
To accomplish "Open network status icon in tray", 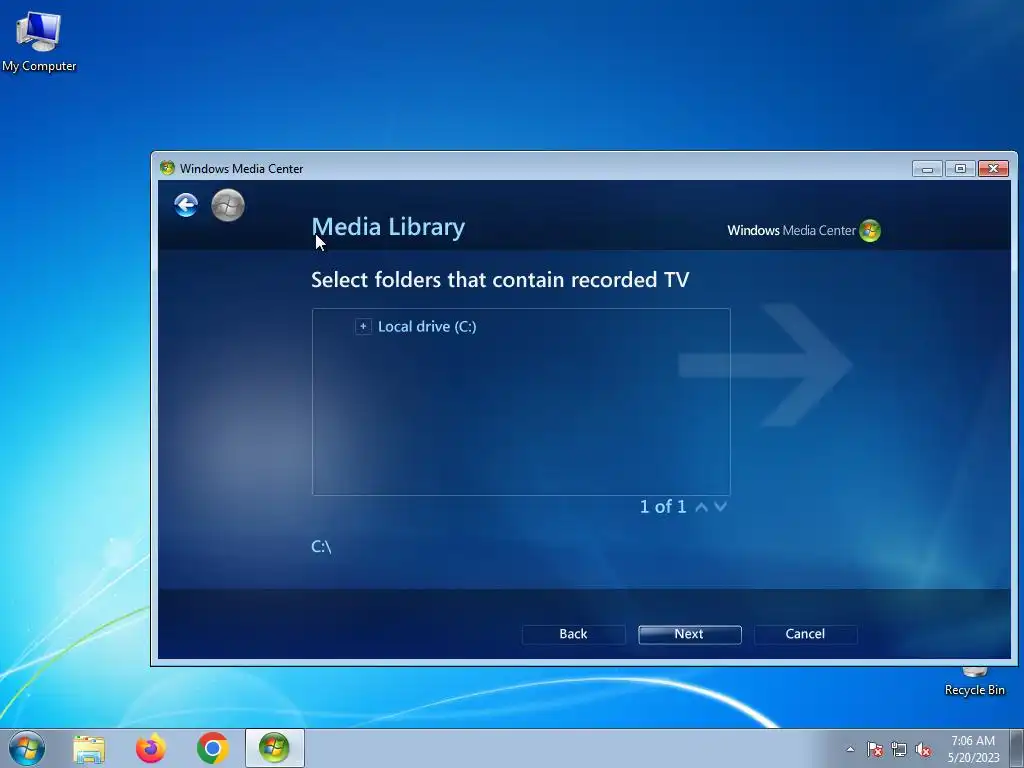I will pyautogui.click(x=899, y=749).
